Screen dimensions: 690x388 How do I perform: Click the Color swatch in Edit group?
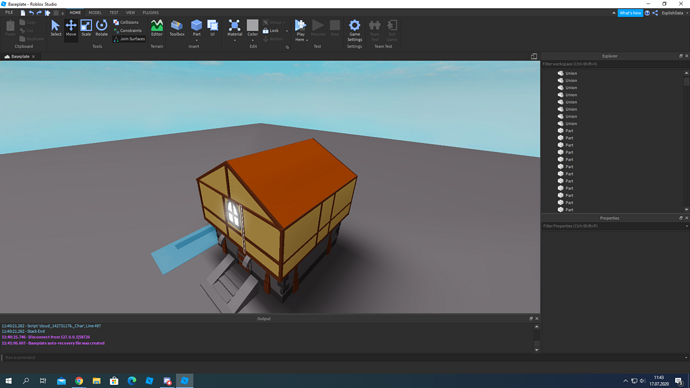[x=253, y=25]
